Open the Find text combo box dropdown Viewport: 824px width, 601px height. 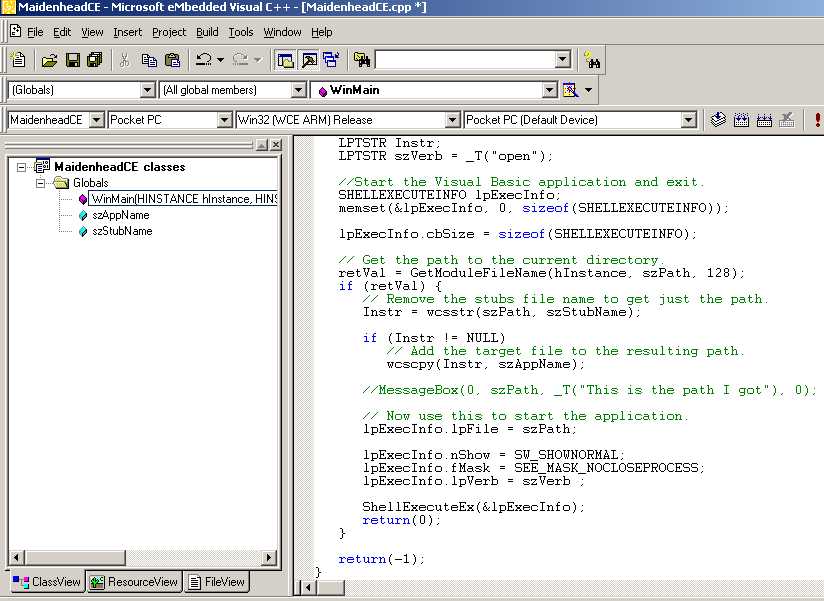(563, 59)
